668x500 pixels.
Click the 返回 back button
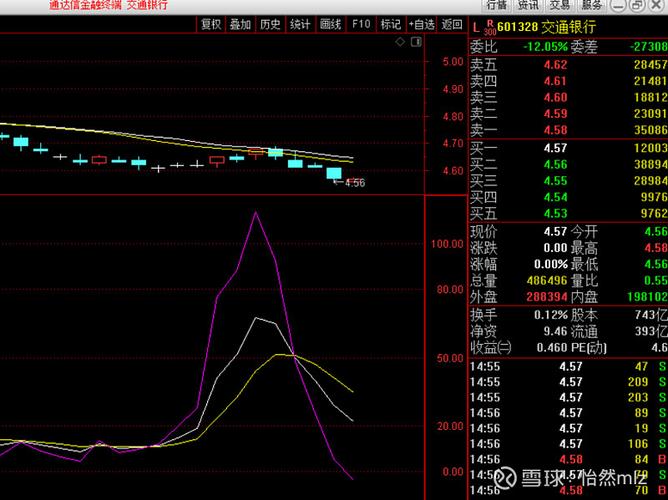pyautogui.click(x=452, y=24)
